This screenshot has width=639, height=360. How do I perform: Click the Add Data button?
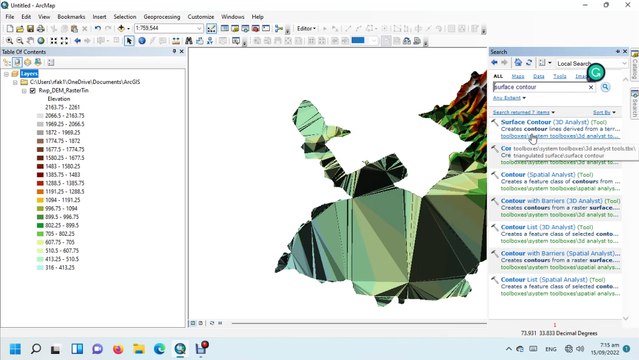(x=121, y=29)
